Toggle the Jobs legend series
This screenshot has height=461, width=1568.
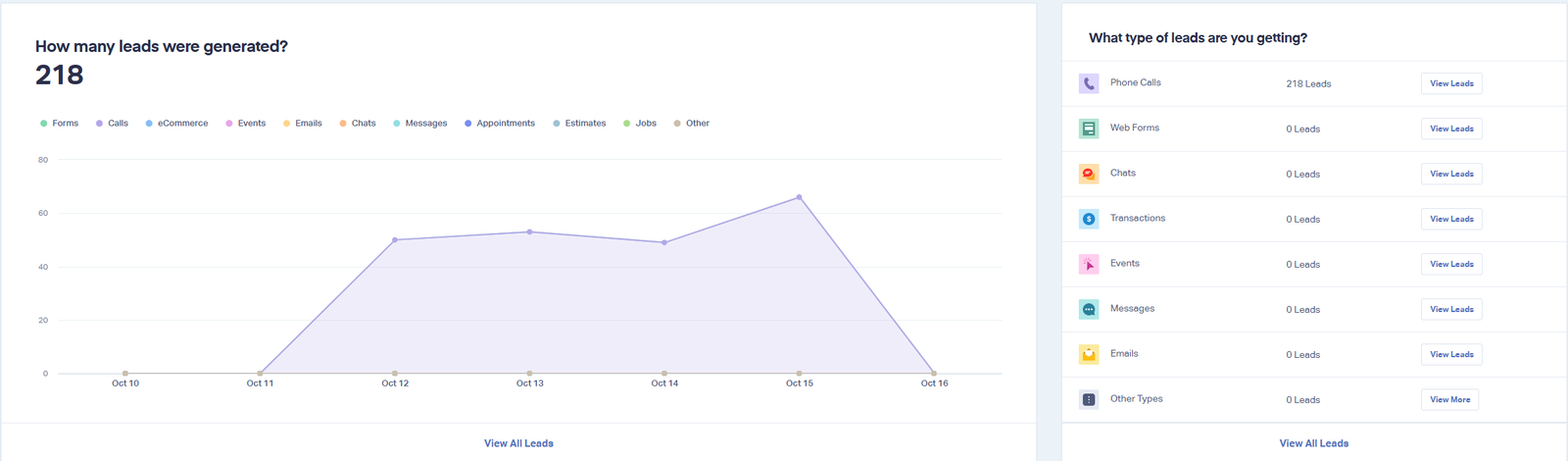(x=640, y=124)
